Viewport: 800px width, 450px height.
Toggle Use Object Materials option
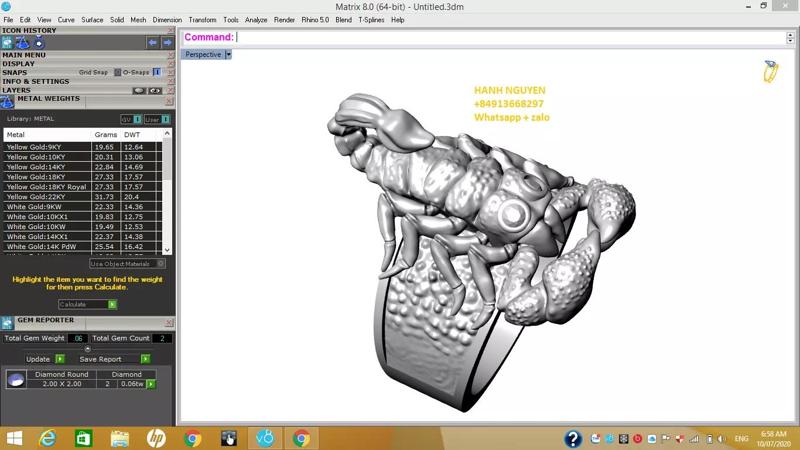[127, 264]
